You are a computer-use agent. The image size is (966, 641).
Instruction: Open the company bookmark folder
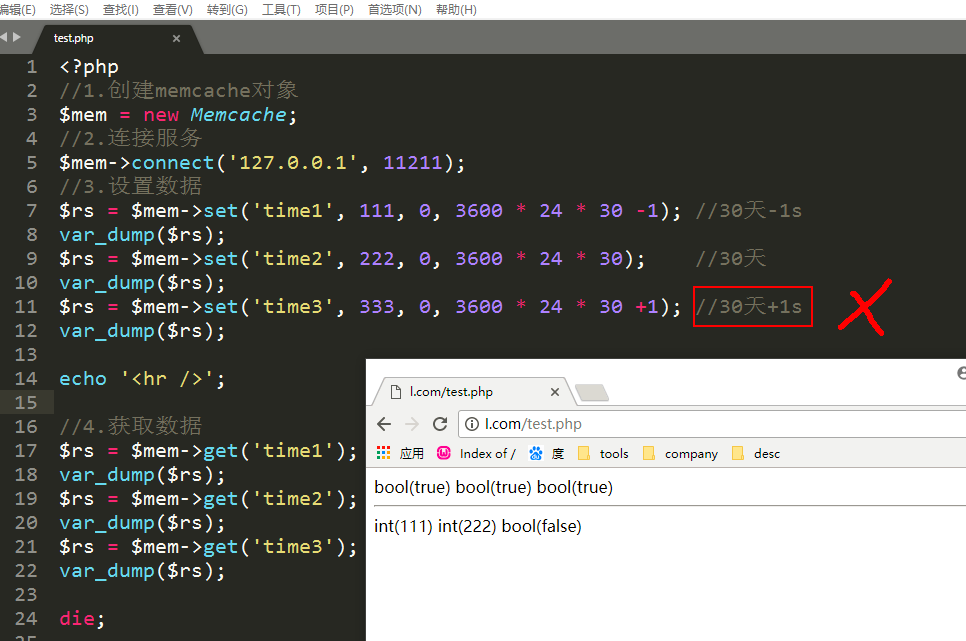(680, 453)
